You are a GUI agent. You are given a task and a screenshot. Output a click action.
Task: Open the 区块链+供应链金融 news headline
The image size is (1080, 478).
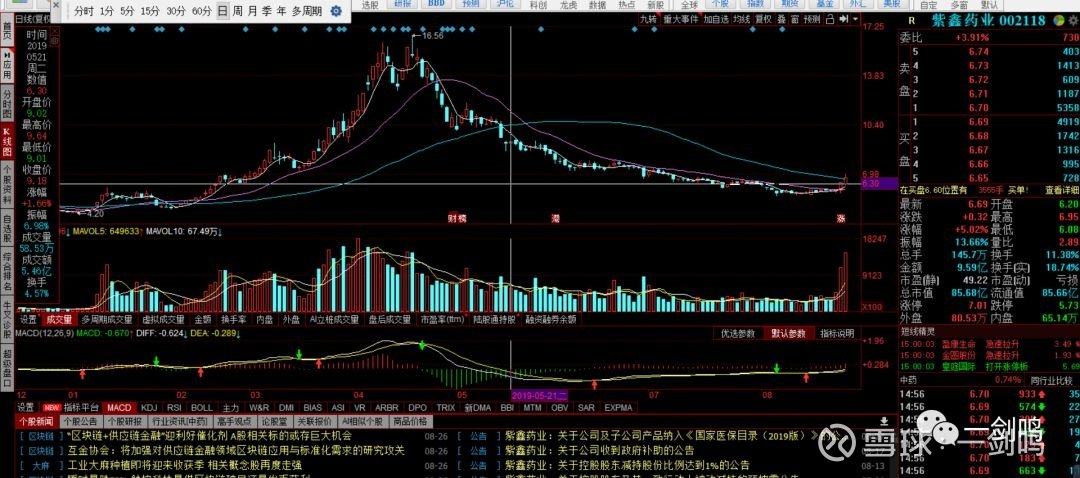coord(209,436)
